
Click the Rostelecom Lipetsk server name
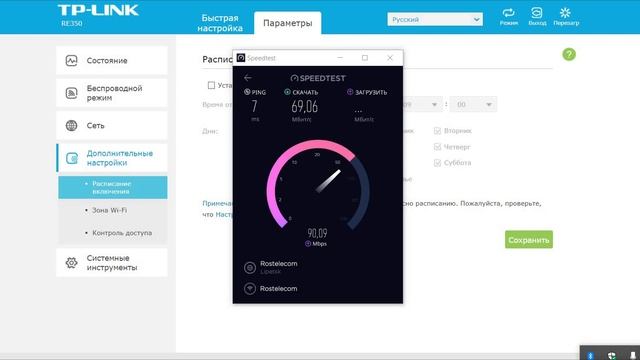click(x=278, y=264)
